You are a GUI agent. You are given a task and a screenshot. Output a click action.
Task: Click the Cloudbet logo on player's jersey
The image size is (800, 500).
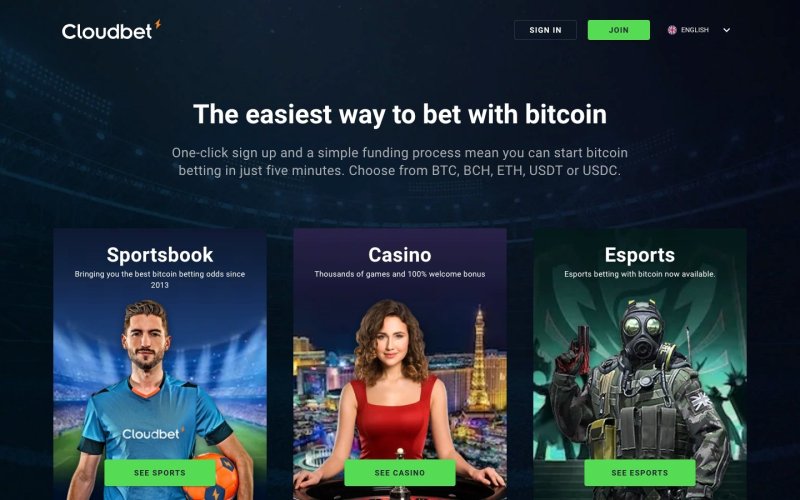(x=152, y=433)
